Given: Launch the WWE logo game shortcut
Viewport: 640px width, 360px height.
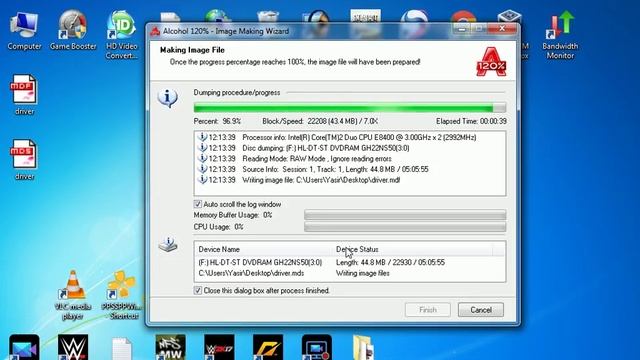Looking at the screenshot, I should pyautogui.click(x=73, y=347).
